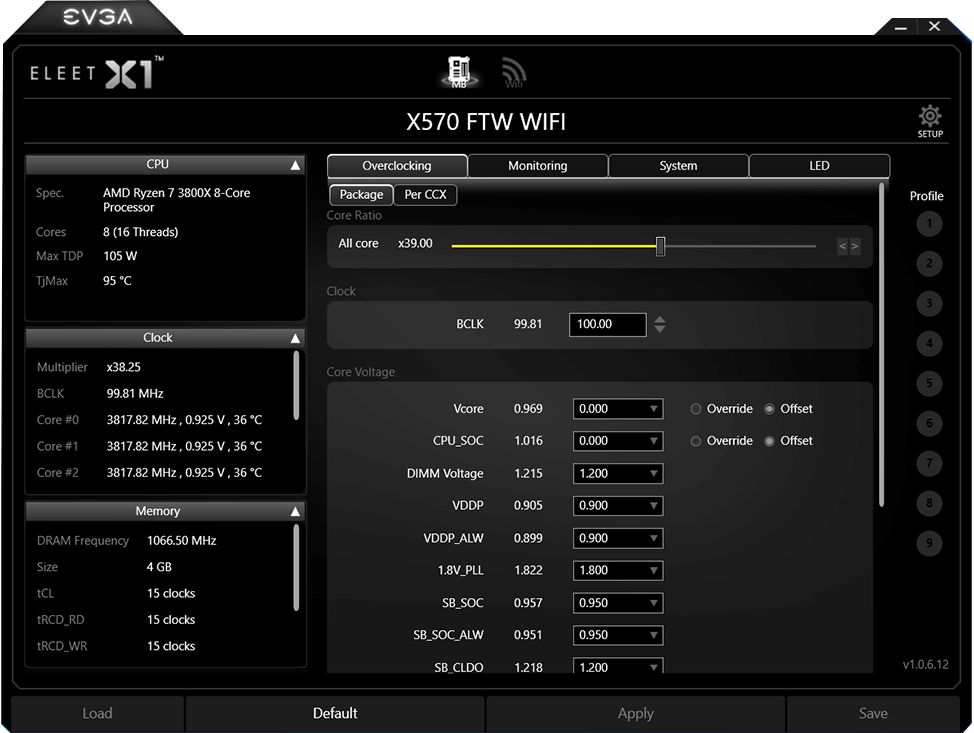
Task: Click the BCLK value input field
Action: [607, 324]
